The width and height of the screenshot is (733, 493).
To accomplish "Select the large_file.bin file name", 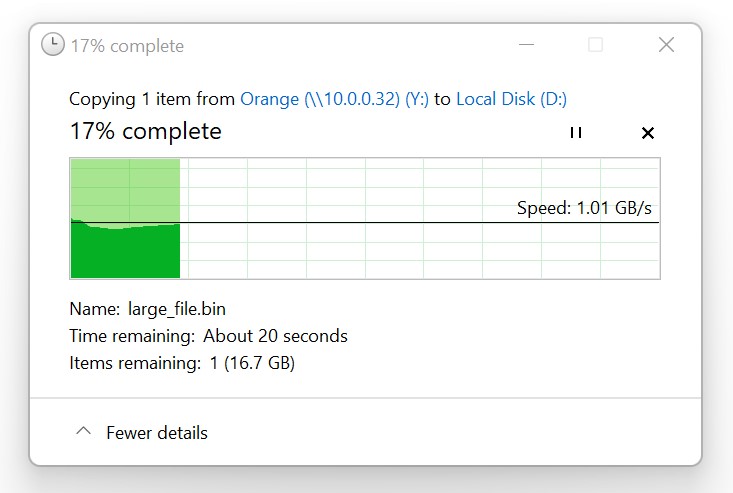I will (x=177, y=309).
